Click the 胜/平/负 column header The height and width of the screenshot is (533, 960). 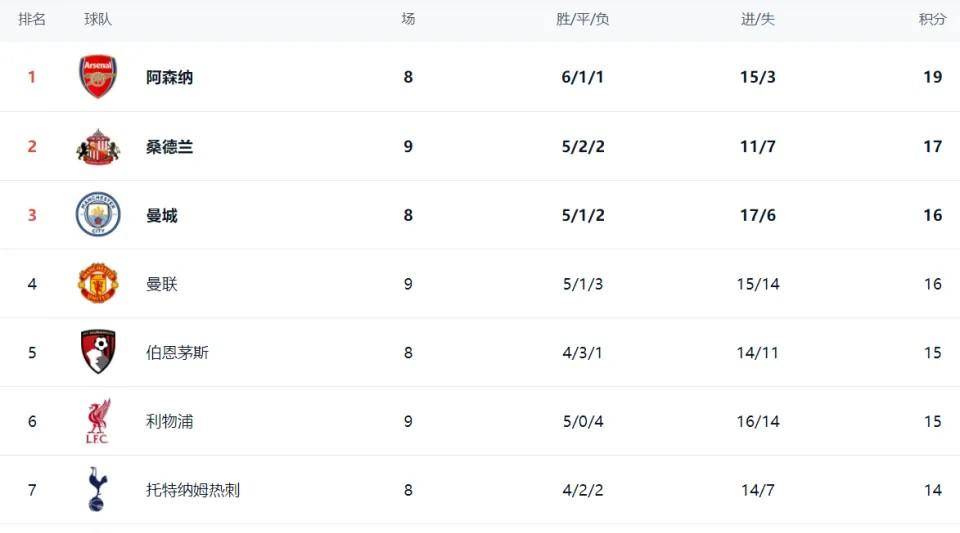pos(583,19)
